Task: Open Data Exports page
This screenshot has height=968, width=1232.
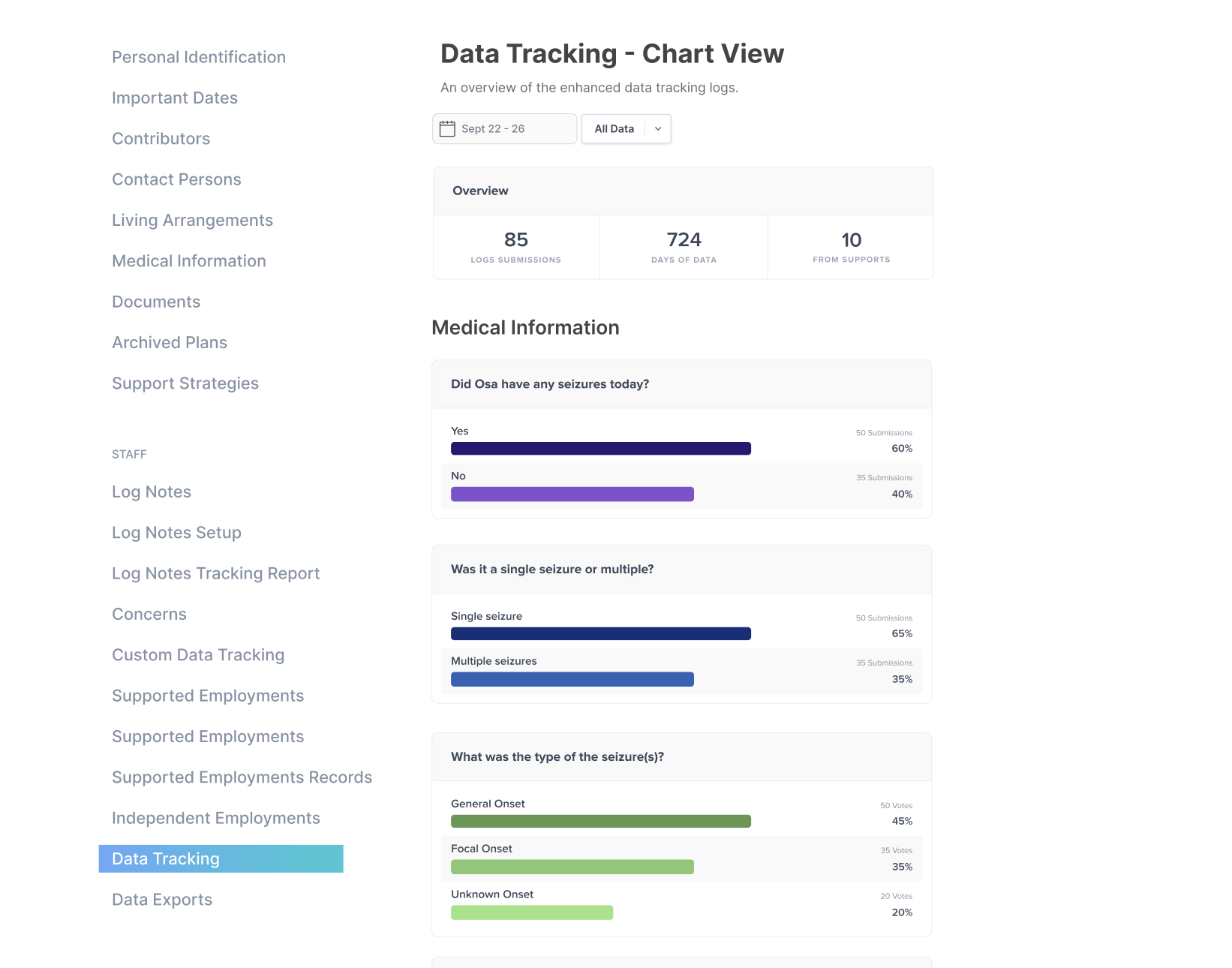Action: pos(162,900)
